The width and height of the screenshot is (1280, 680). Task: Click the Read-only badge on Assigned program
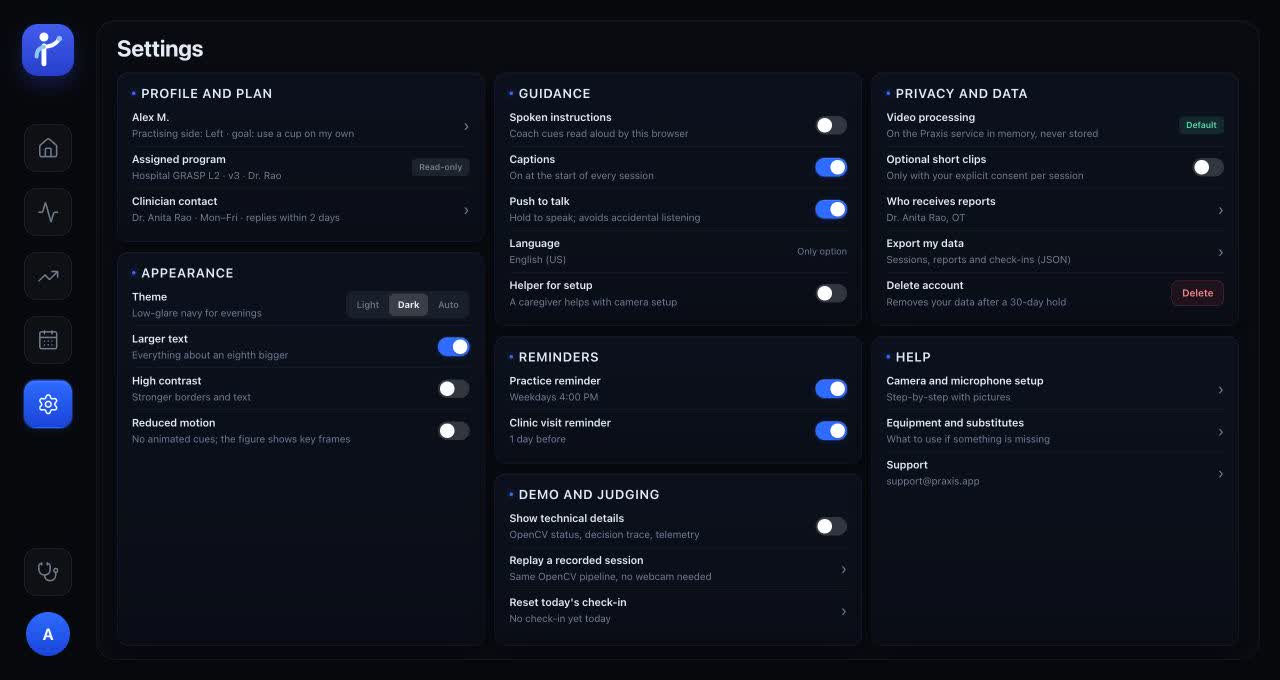click(x=440, y=167)
